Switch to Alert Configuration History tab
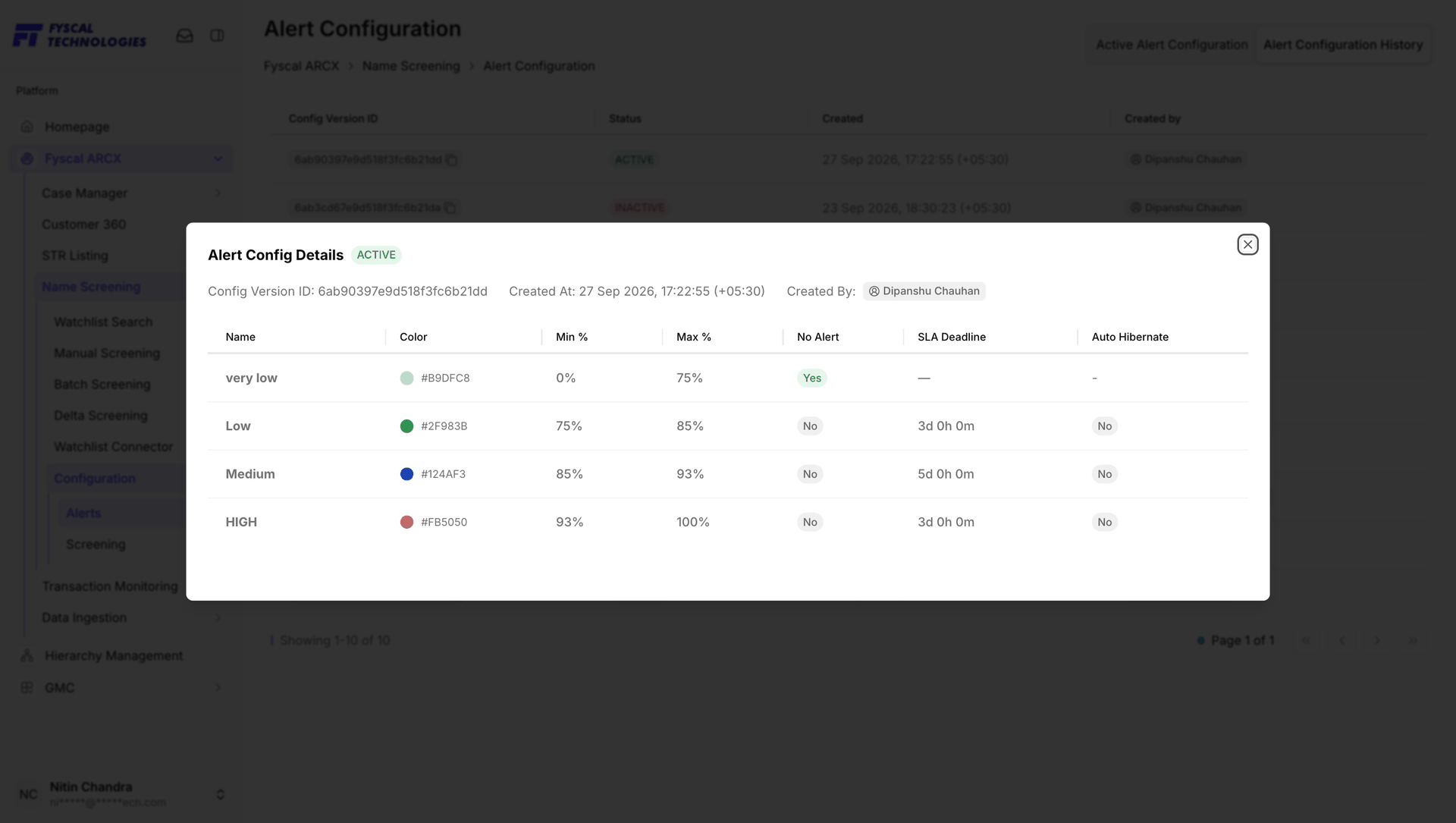Viewport: 1456px width, 823px height. (1343, 45)
